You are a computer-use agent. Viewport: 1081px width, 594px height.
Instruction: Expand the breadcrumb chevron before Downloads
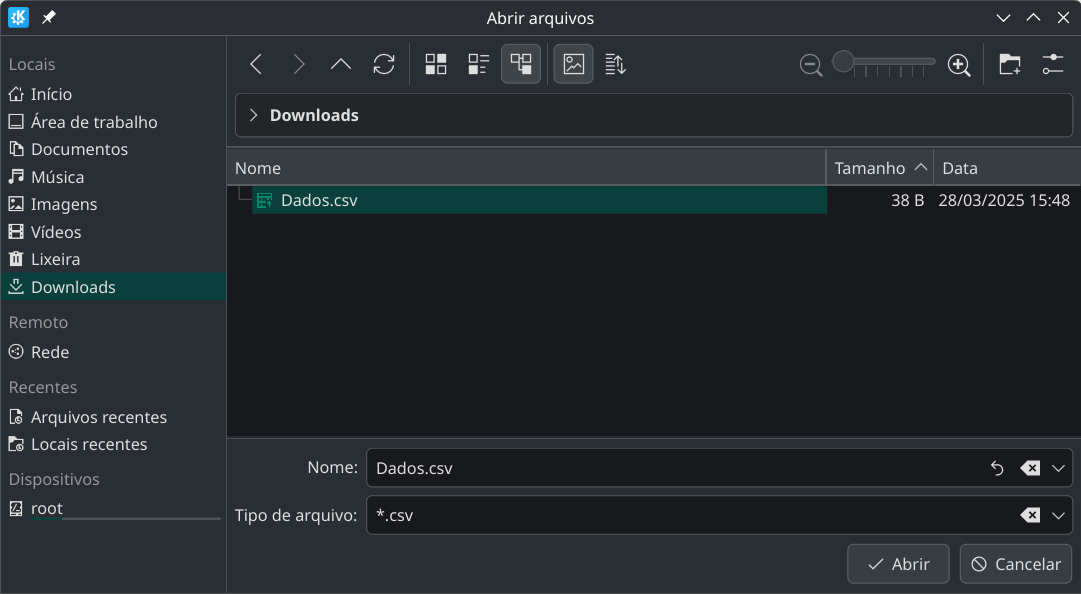[253, 116]
